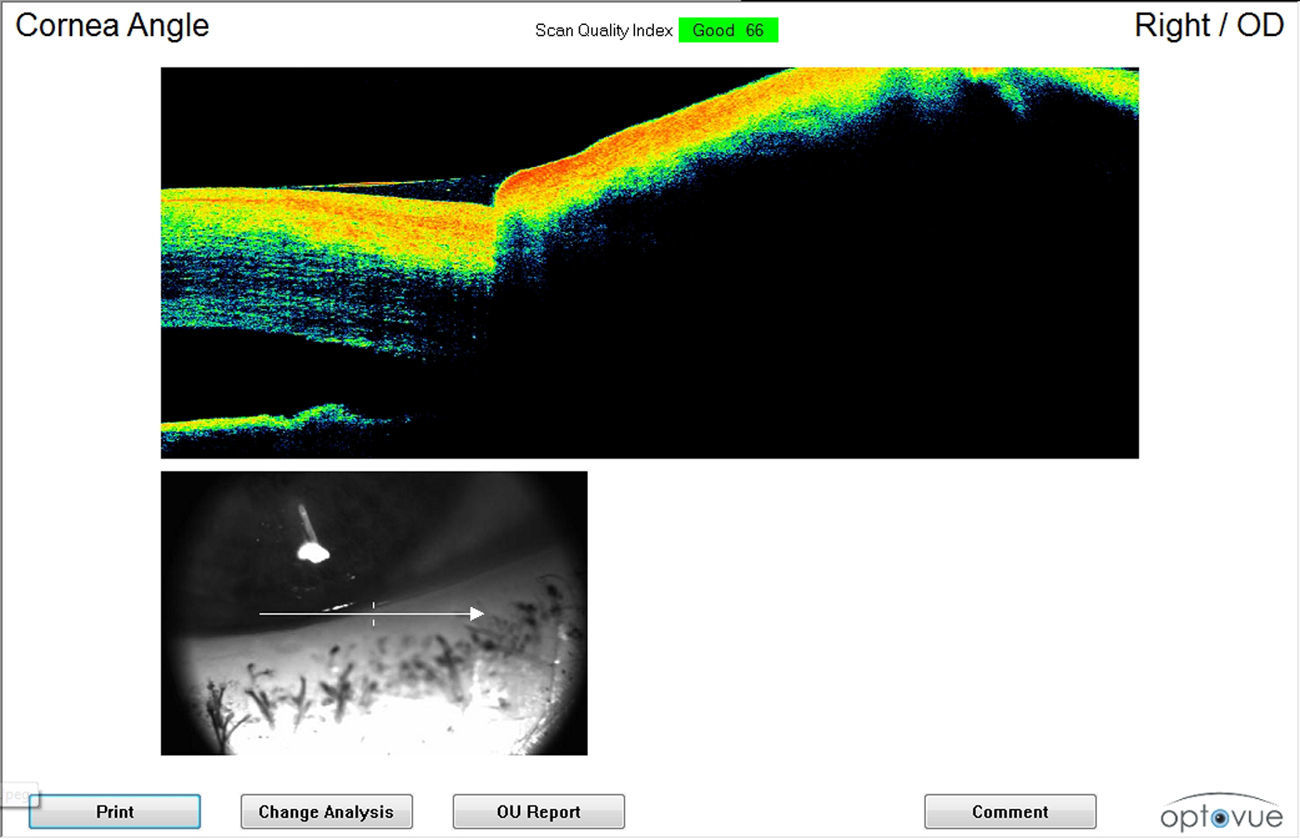Add a Comment to the scan
This screenshot has height=839, width=1300.
[1009, 812]
